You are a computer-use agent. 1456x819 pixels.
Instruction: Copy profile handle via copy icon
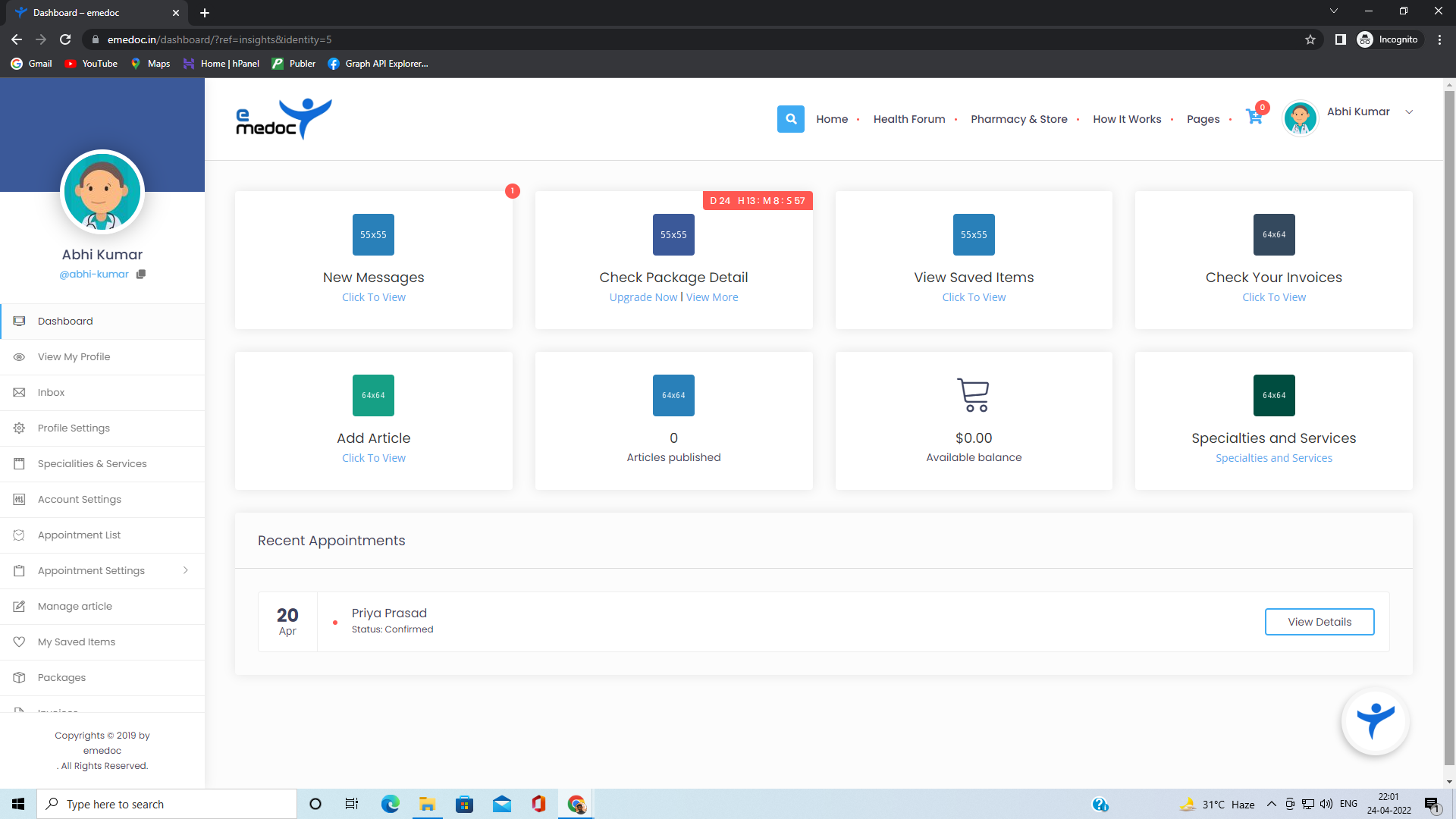(x=140, y=275)
